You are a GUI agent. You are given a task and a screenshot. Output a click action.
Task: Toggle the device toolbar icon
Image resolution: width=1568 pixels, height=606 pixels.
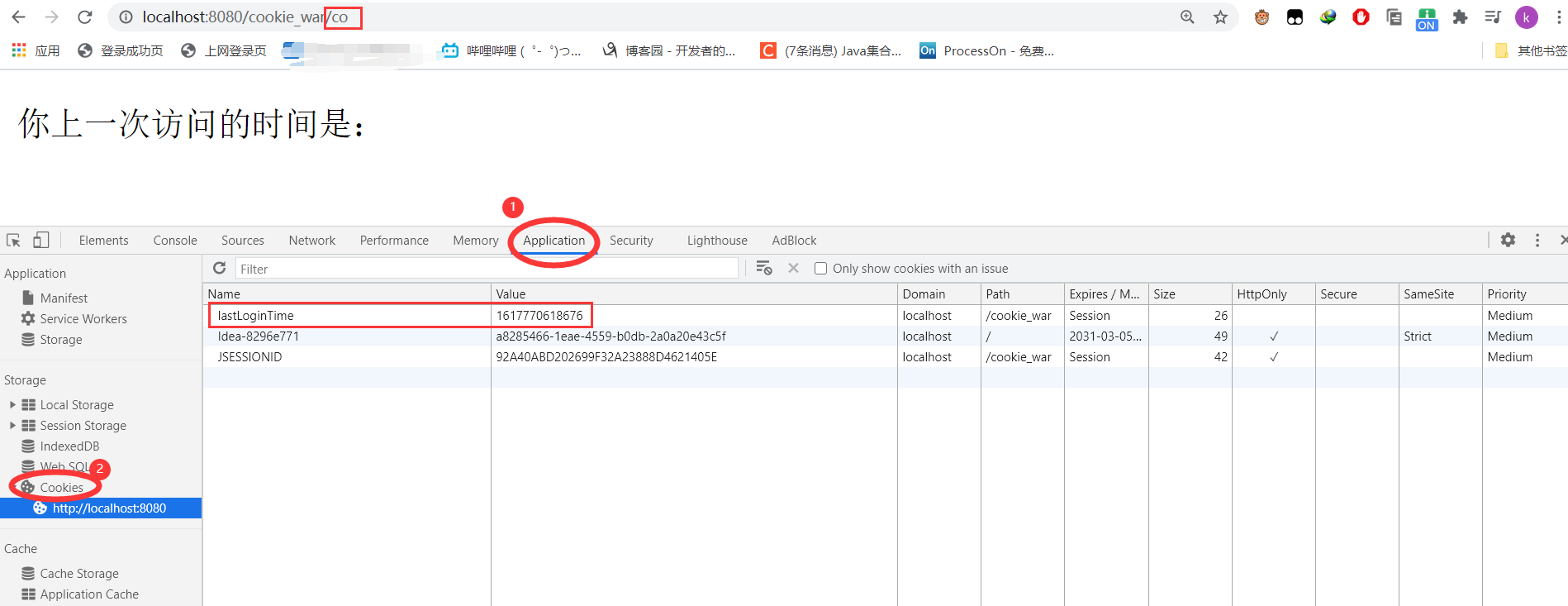click(x=40, y=240)
